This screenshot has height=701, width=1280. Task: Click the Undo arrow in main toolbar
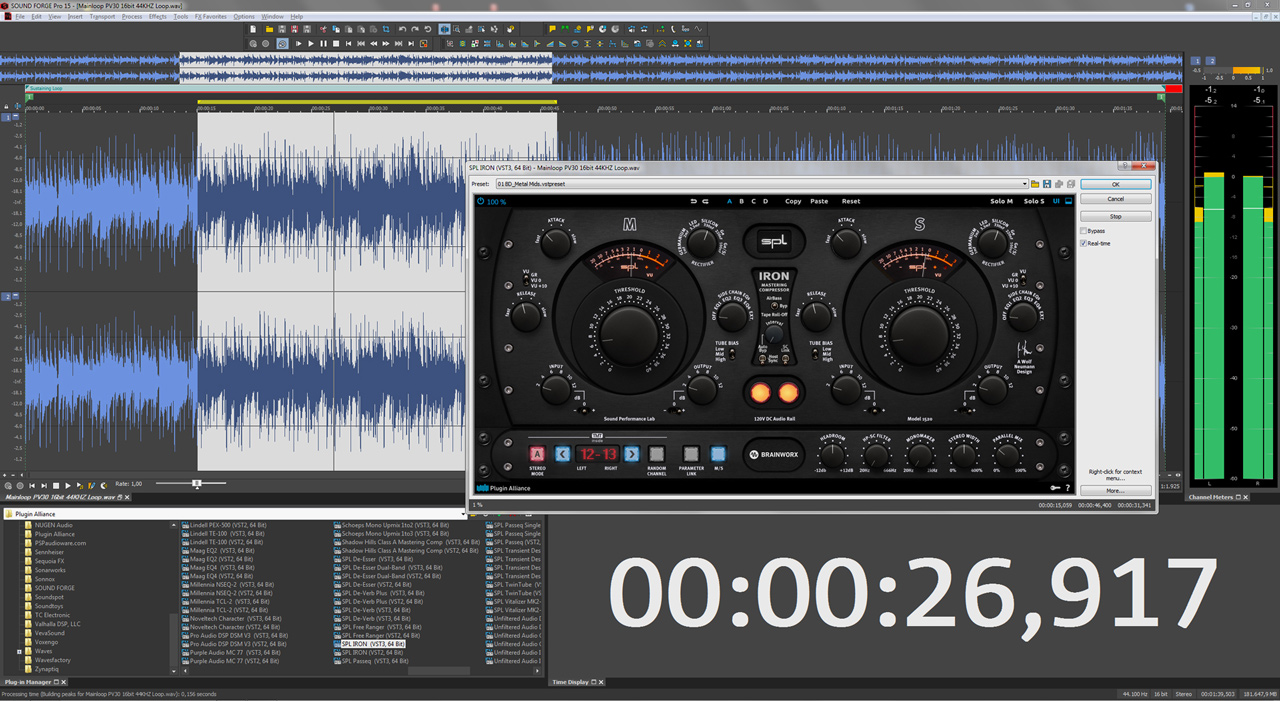coord(402,29)
